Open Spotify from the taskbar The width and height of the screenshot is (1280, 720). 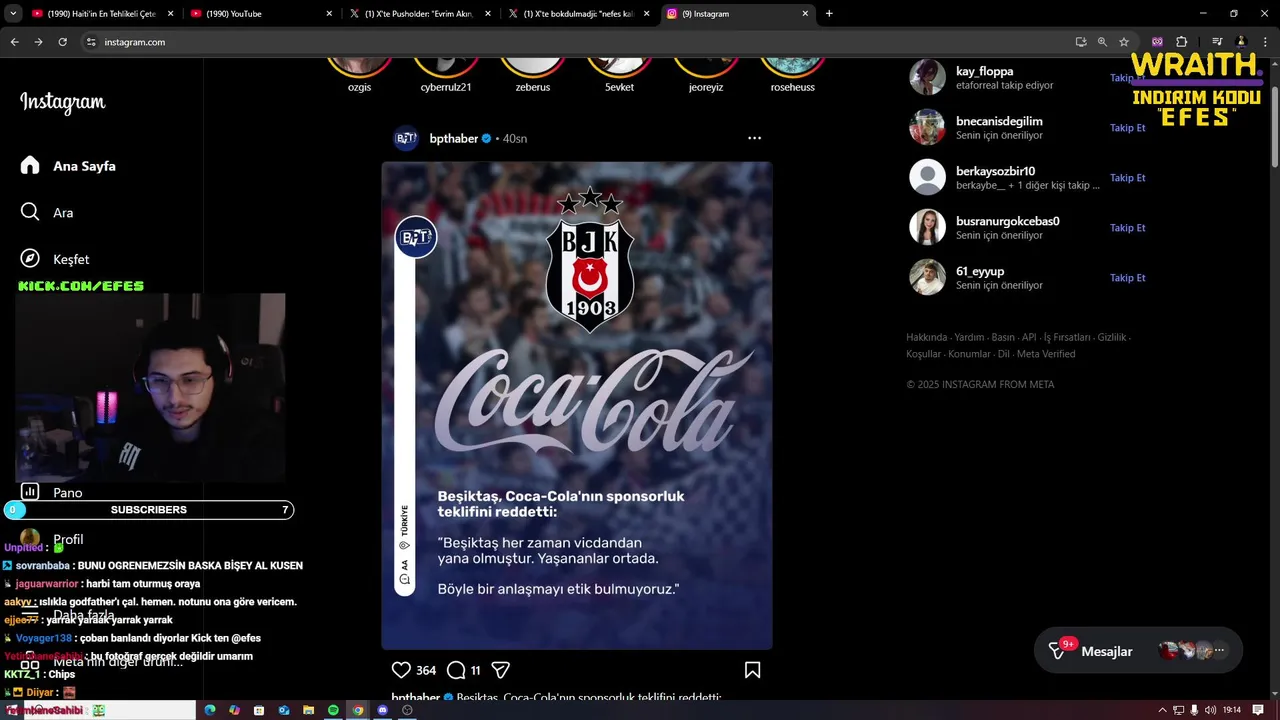click(333, 710)
